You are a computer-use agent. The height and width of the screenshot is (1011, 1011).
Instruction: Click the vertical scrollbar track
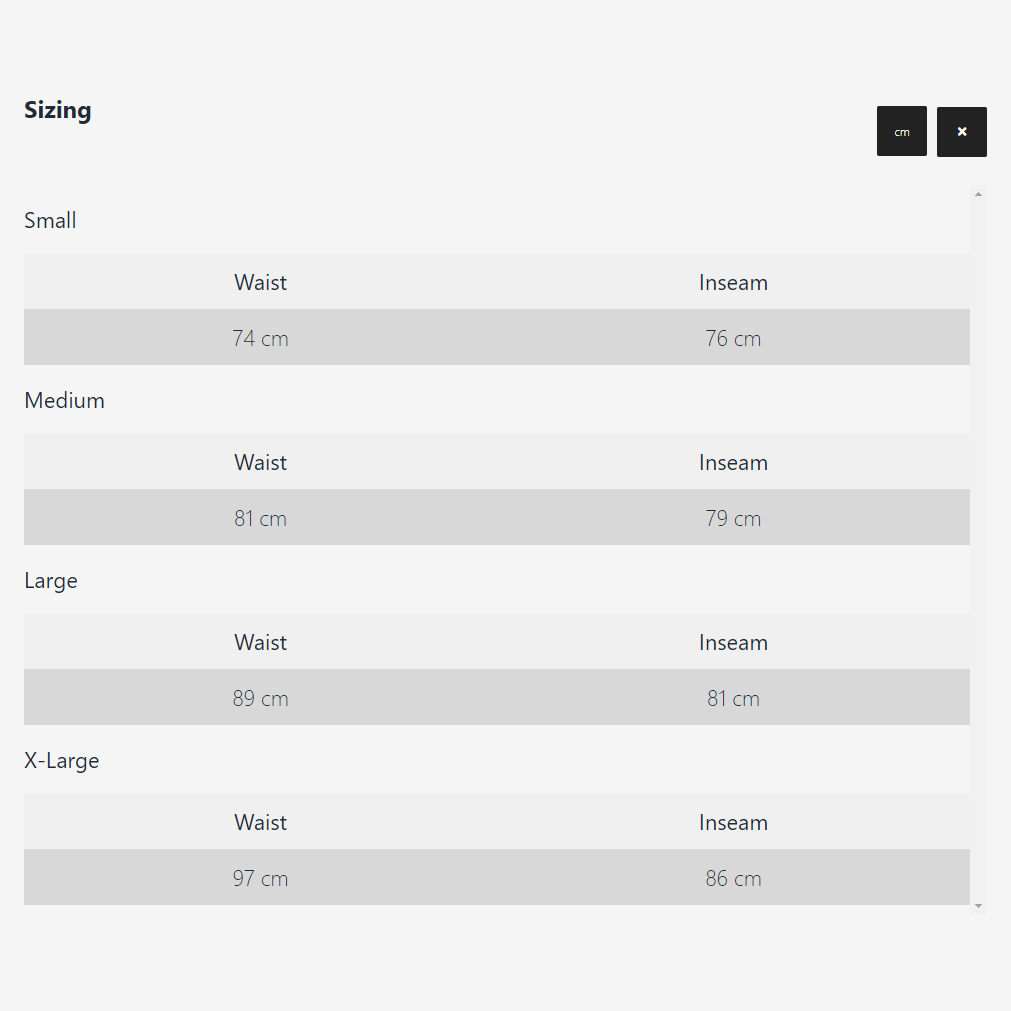click(x=978, y=550)
